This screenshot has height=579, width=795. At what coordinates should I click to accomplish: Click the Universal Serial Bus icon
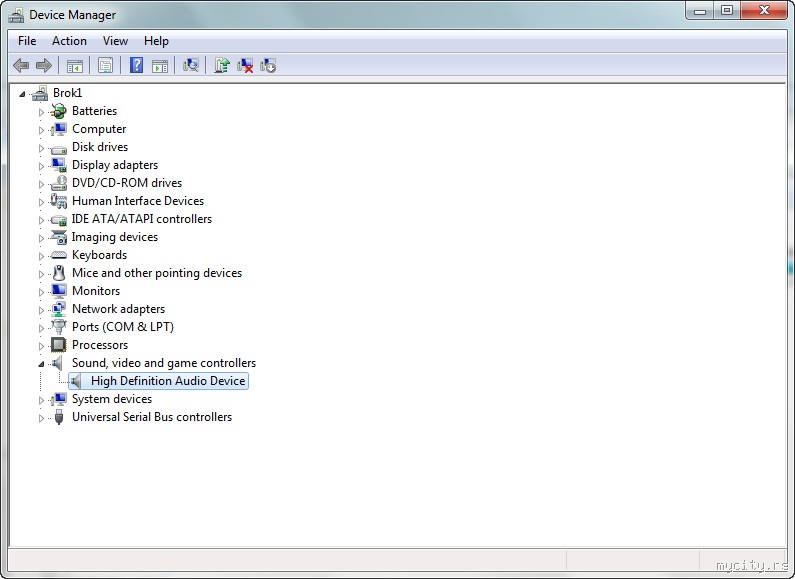59,417
